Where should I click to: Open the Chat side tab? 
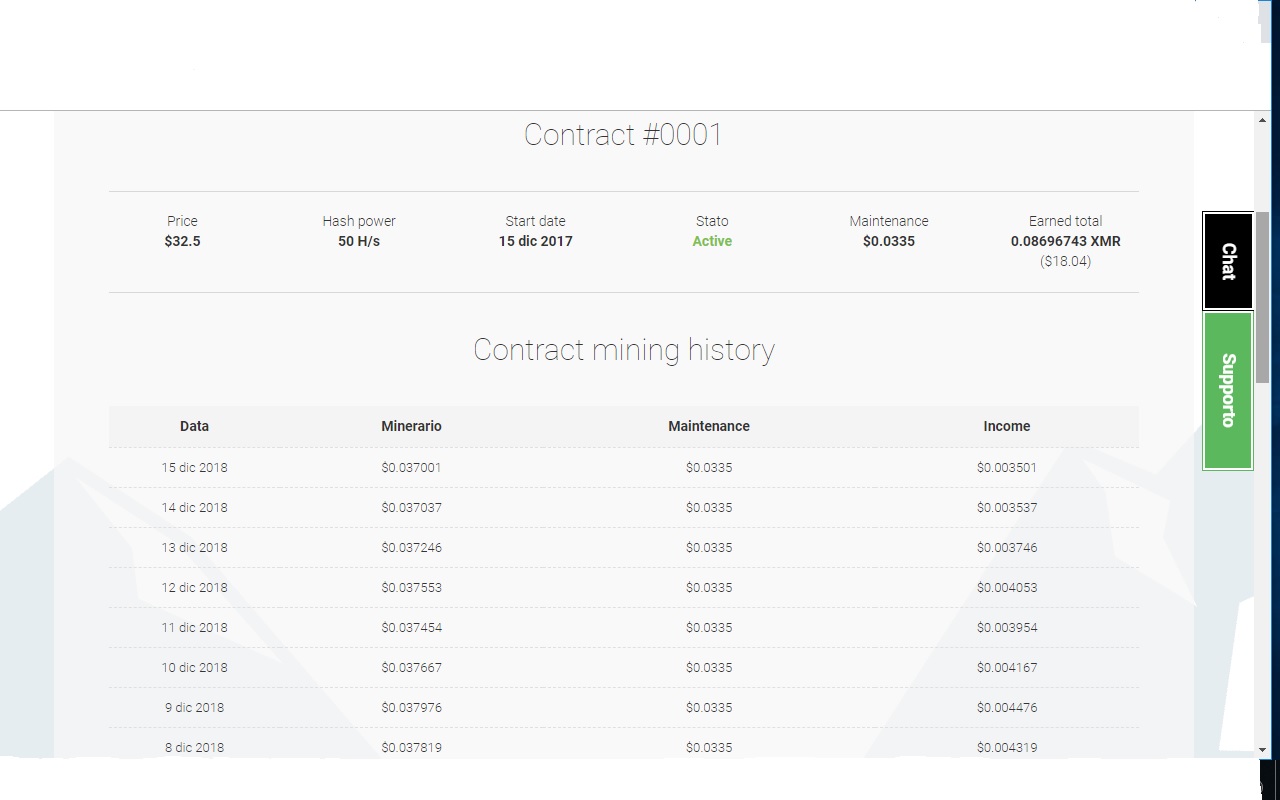coord(1228,261)
